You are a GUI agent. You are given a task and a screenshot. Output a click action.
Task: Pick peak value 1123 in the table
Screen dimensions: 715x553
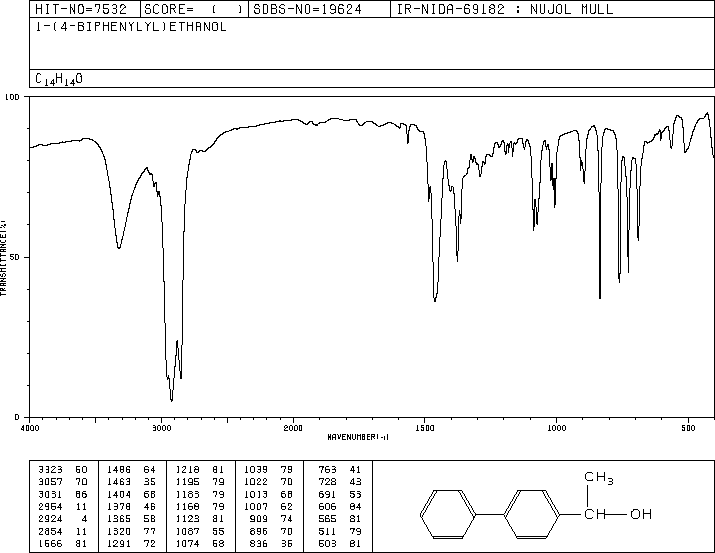pos(187,519)
